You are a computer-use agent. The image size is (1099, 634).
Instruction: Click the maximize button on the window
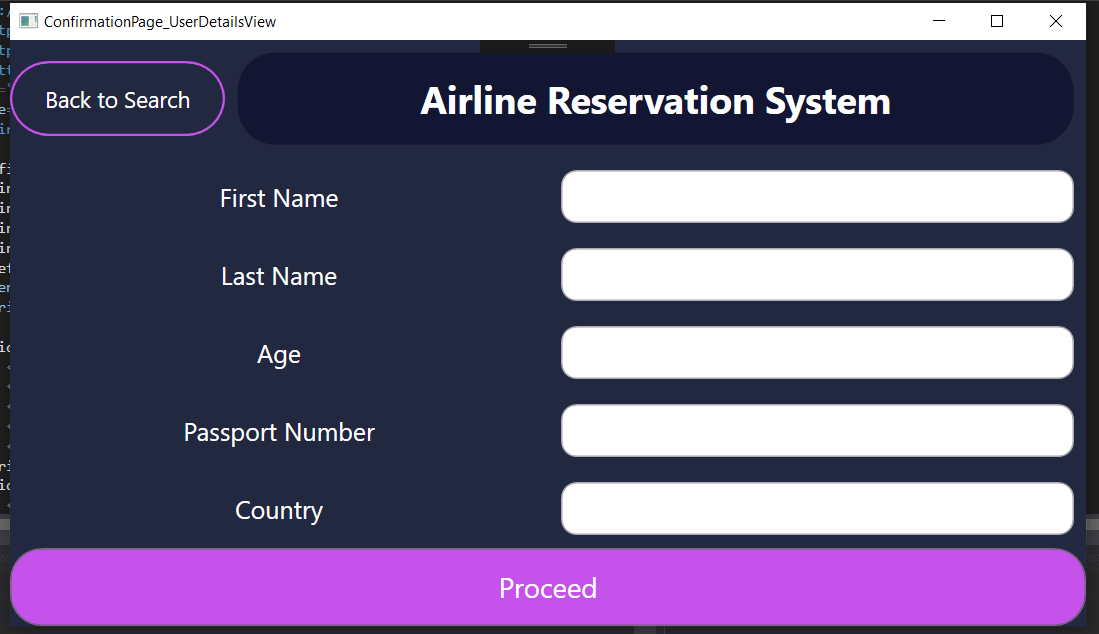[996, 20]
